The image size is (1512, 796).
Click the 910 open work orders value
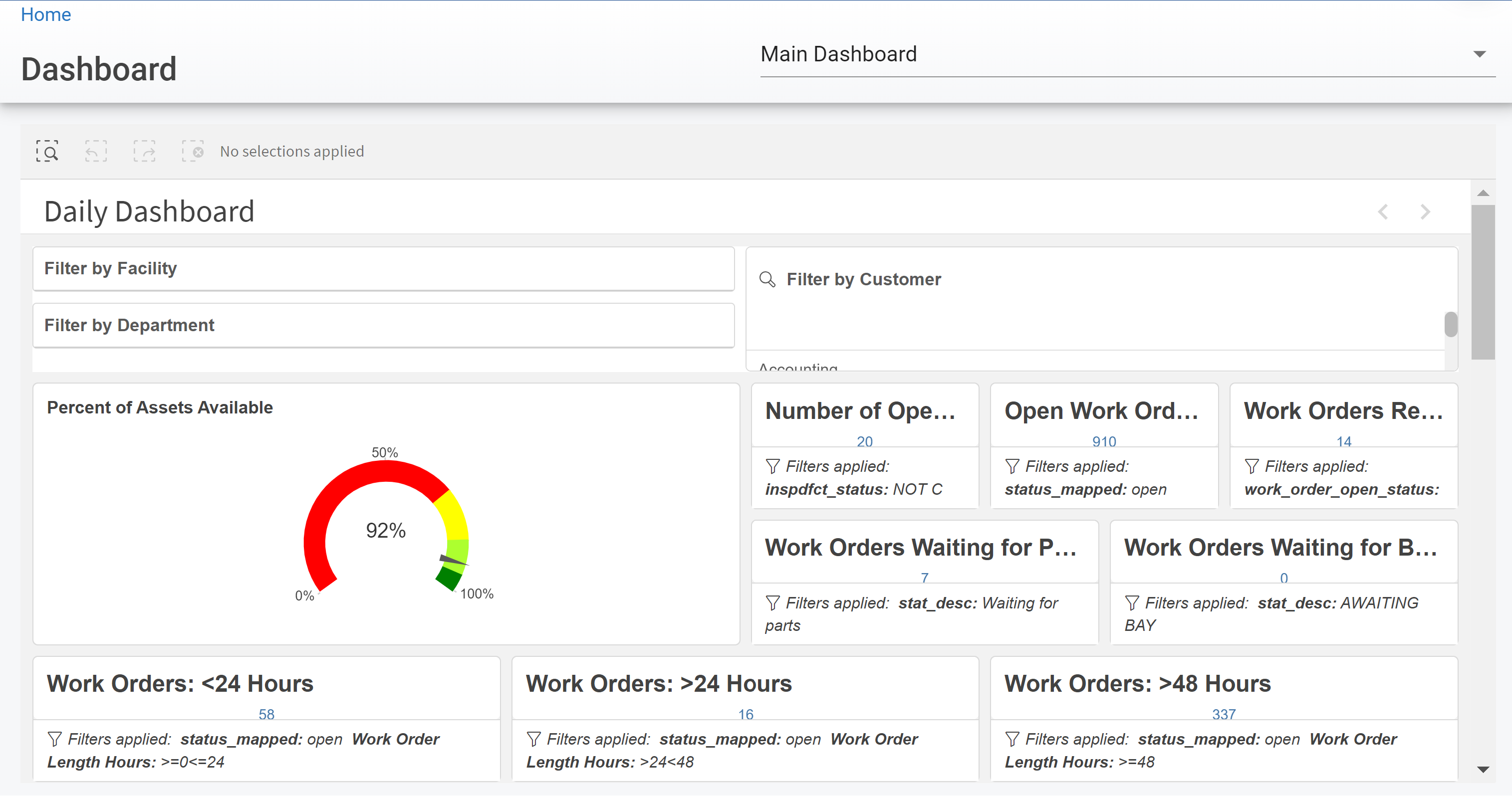point(1103,441)
